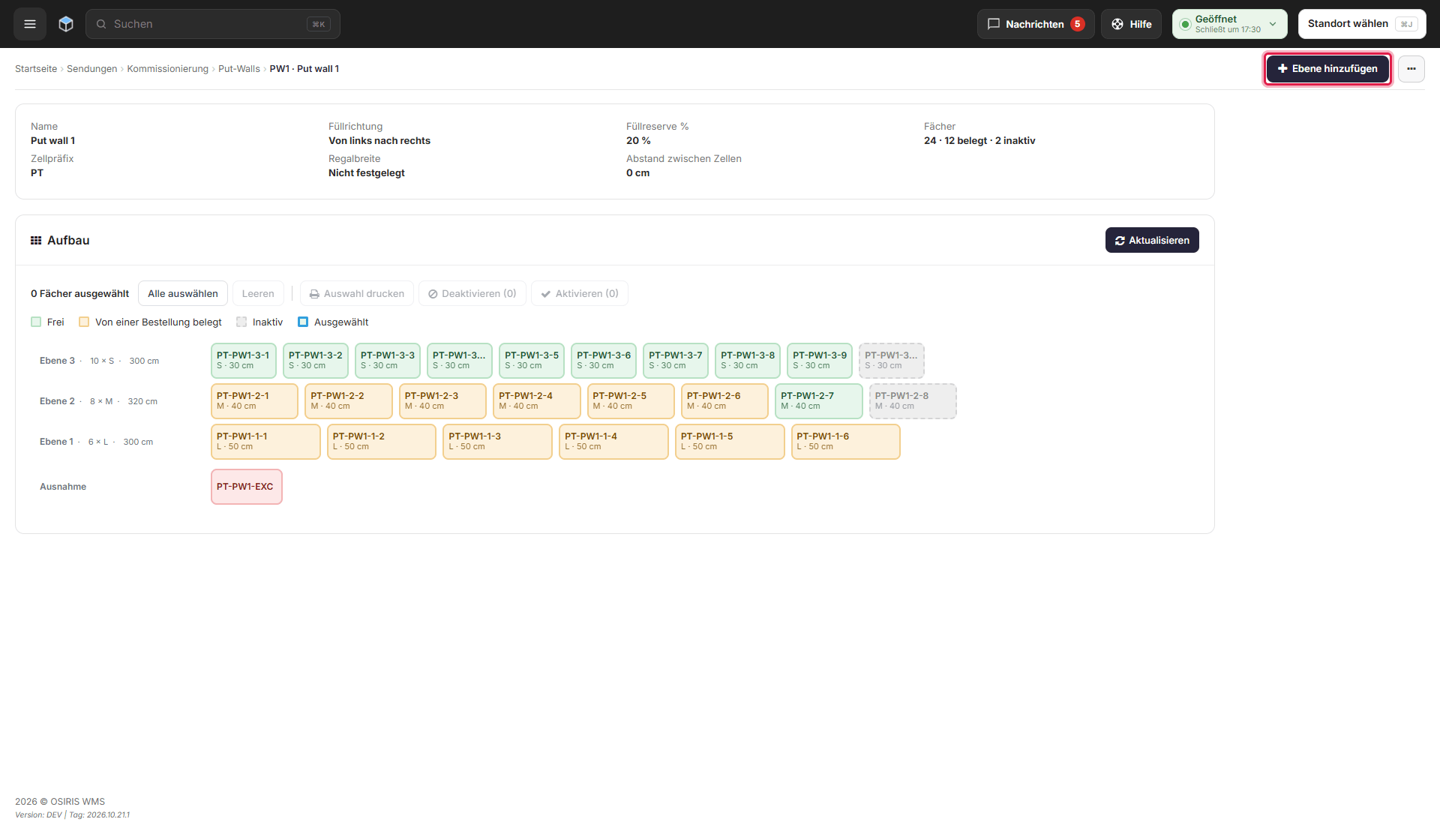
Task: Select cell PT-PW1-2-4
Action: [x=537, y=401]
